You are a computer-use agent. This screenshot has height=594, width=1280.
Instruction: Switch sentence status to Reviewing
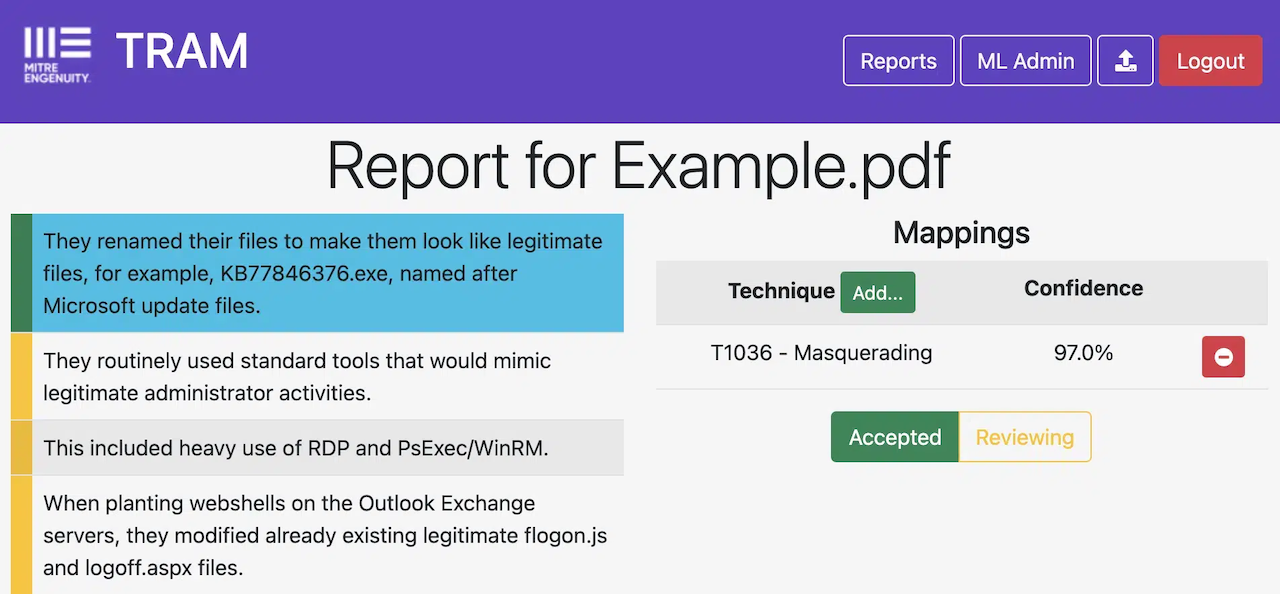(x=1024, y=437)
